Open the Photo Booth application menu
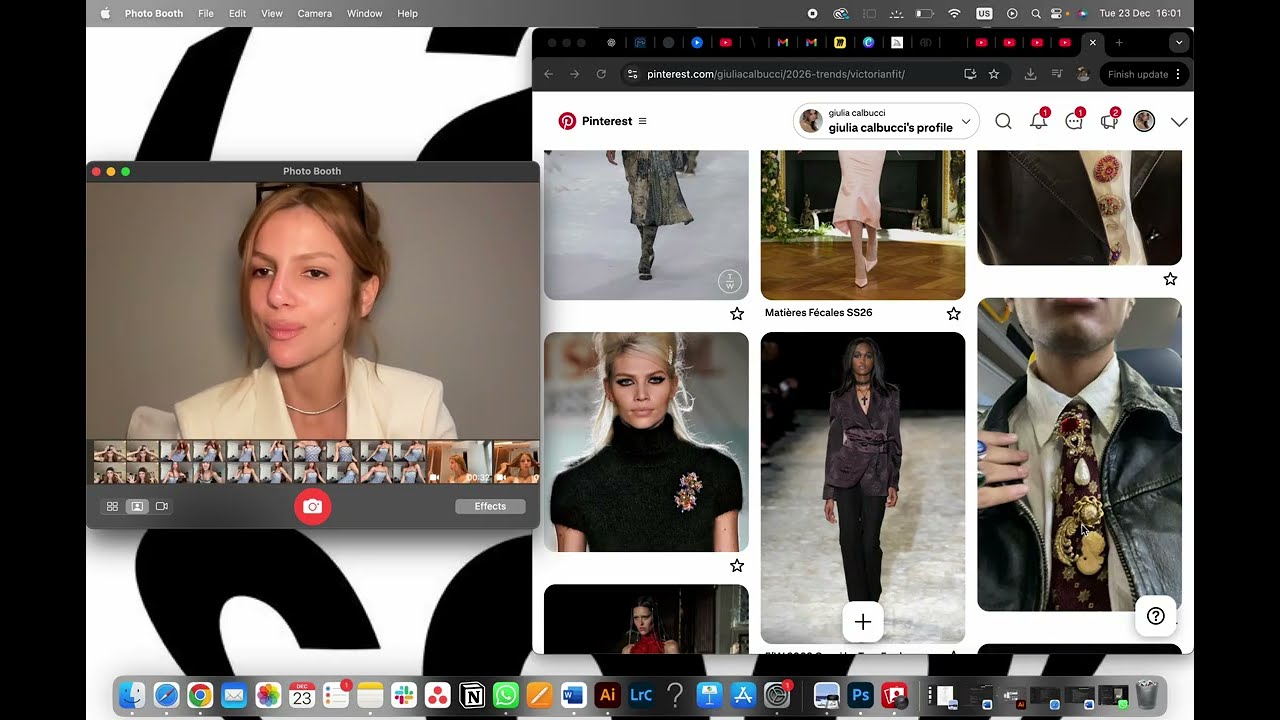 coord(154,14)
